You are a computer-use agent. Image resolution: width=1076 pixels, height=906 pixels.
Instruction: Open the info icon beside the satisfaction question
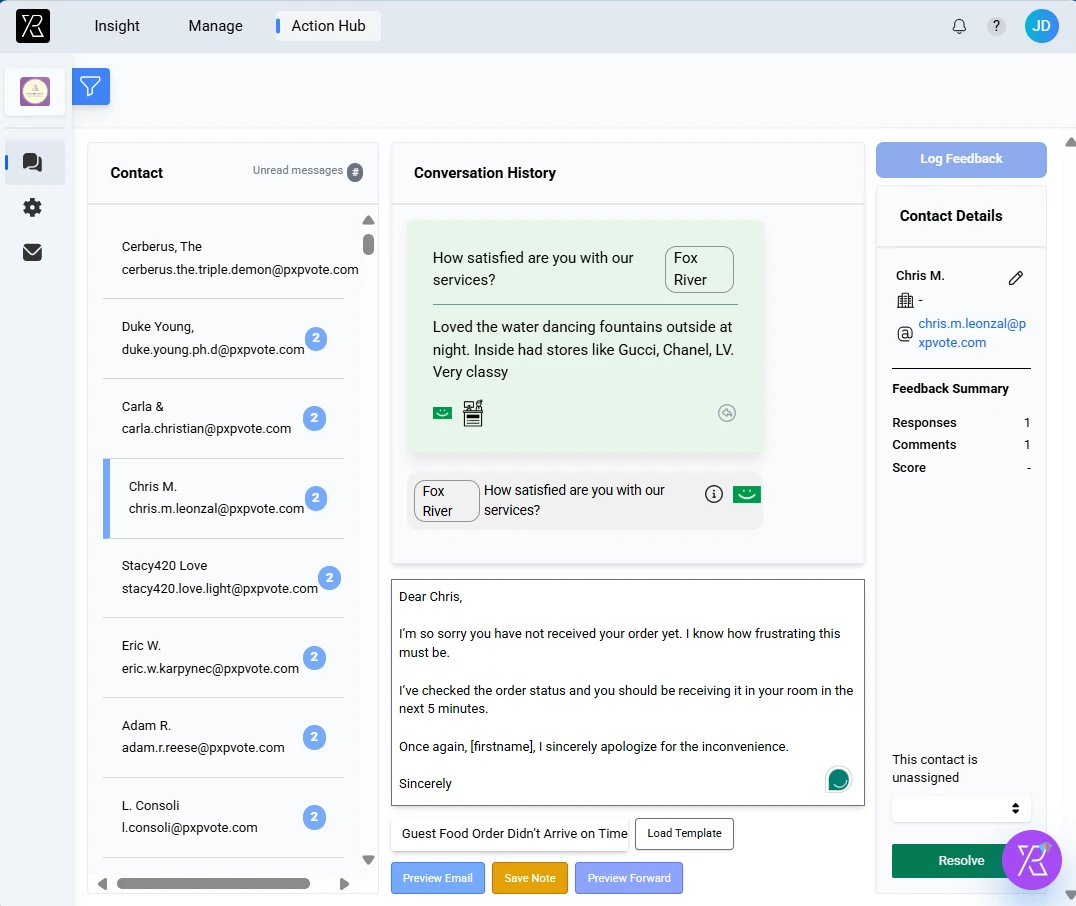[713, 493]
